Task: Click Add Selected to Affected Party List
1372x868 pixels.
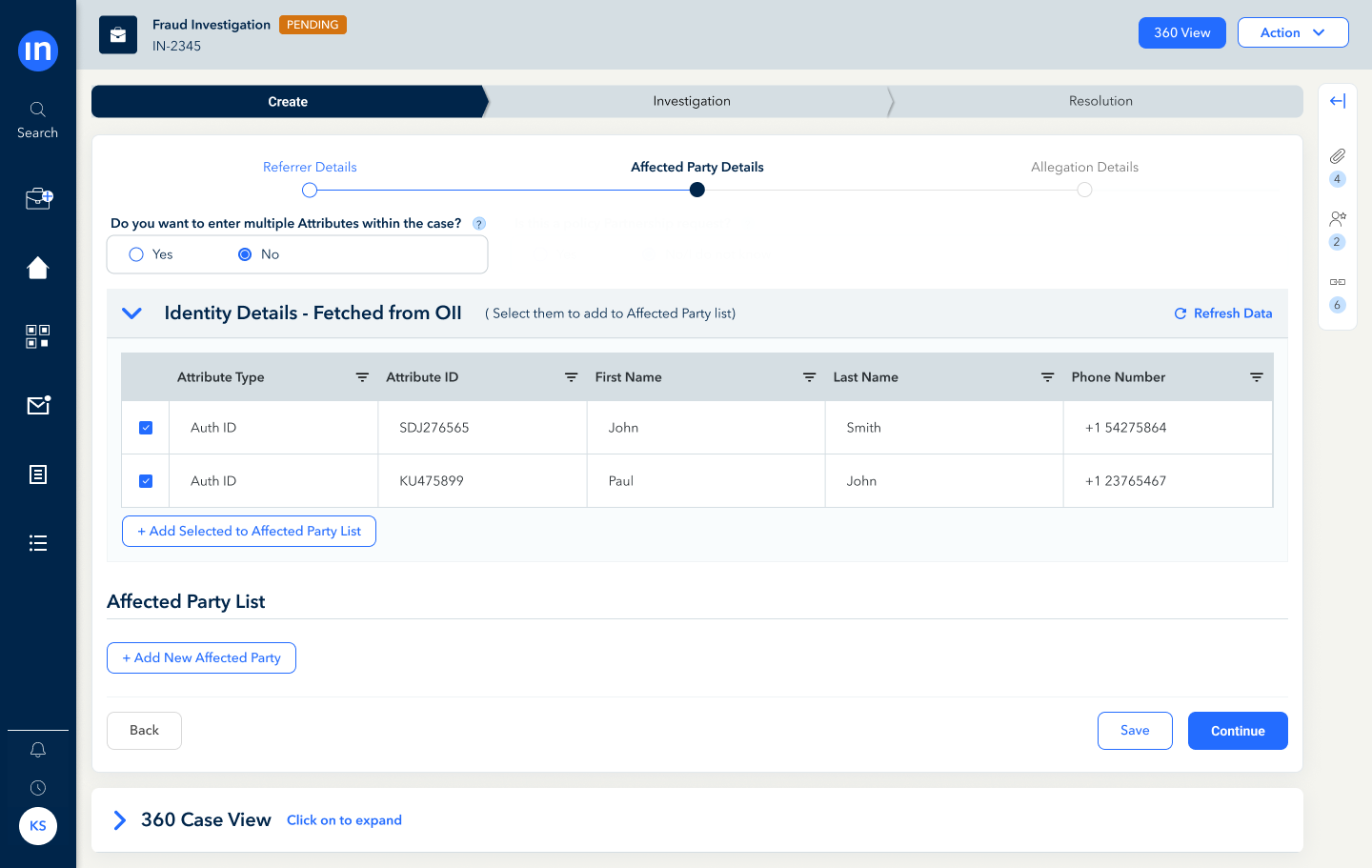Action: pyautogui.click(x=249, y=532)
